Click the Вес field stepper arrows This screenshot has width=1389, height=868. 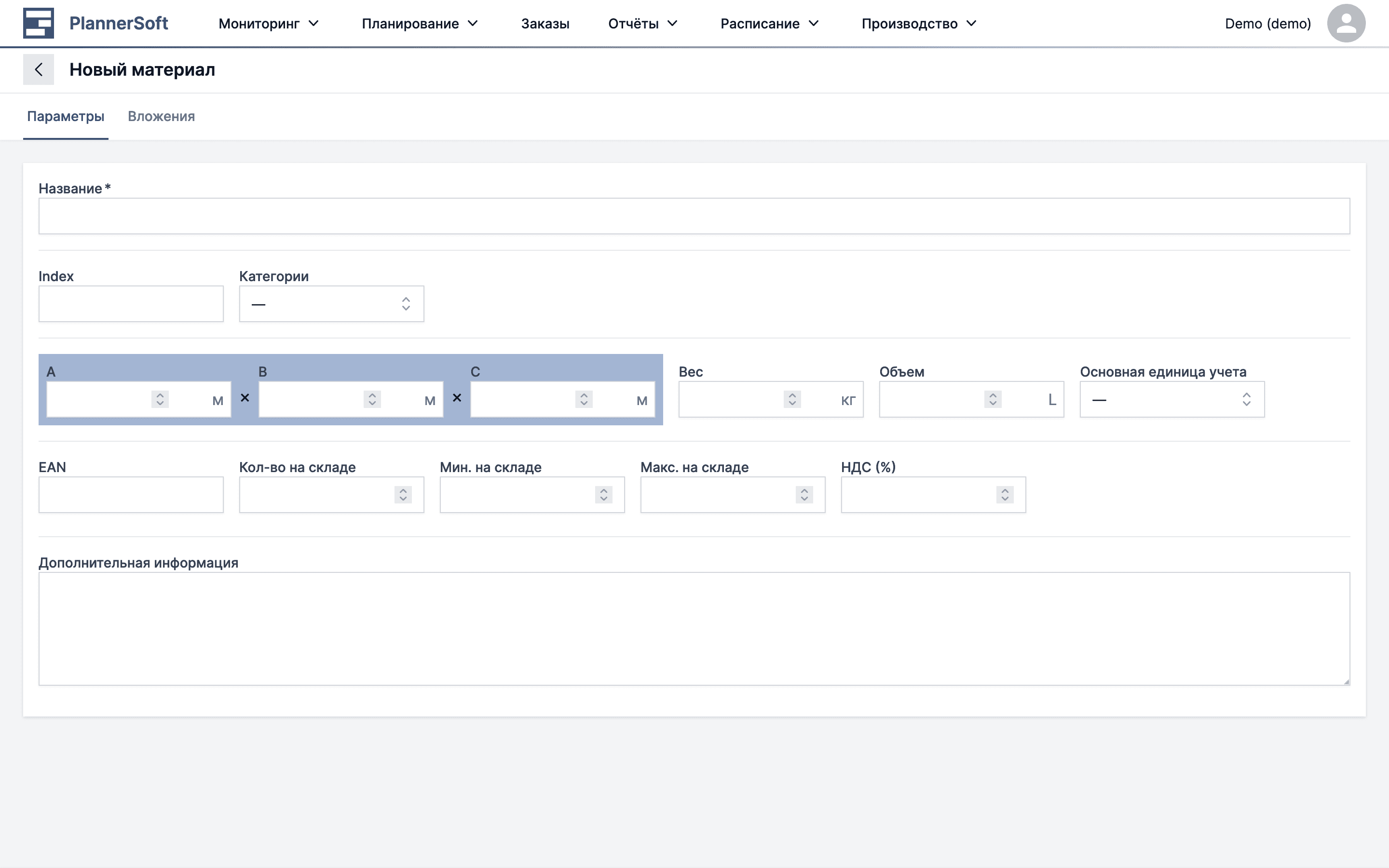coord(792,399)
